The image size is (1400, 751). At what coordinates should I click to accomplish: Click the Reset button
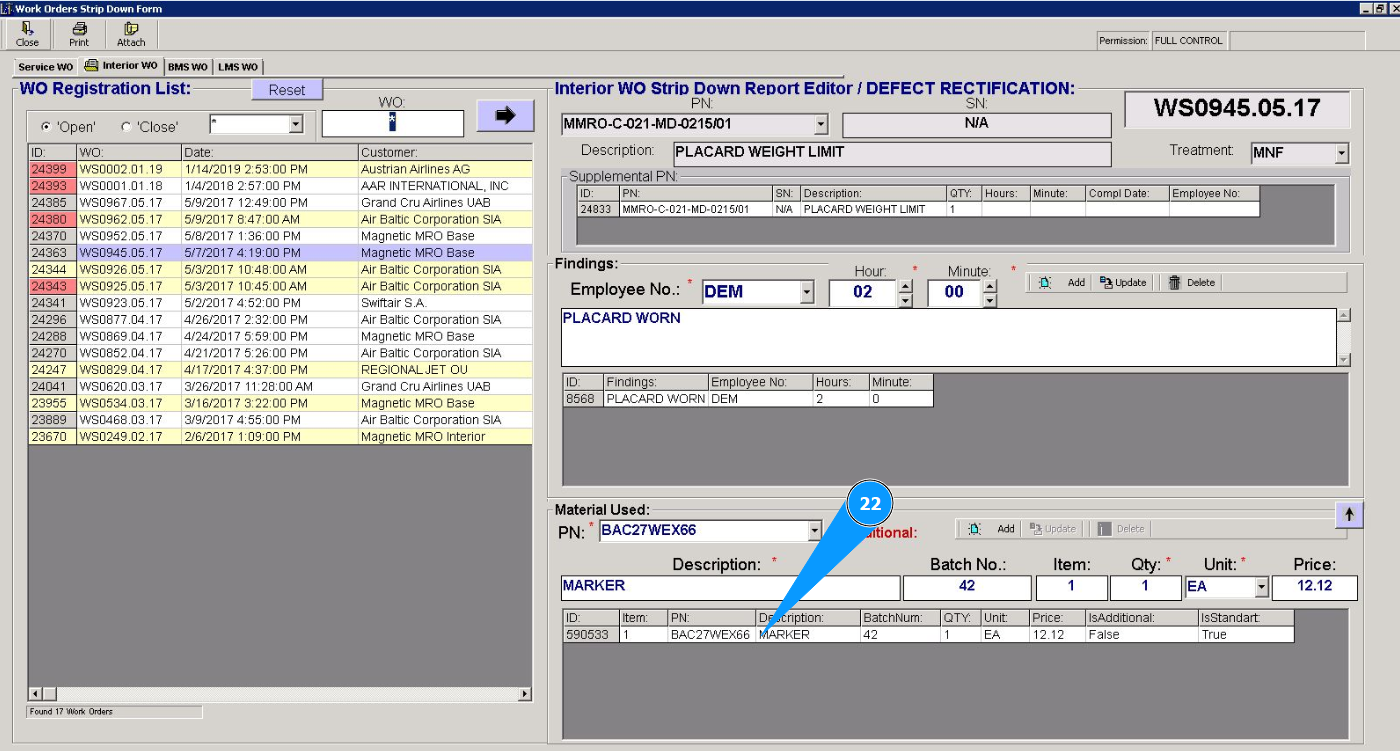pyautogui.click(x=286, y=90)
